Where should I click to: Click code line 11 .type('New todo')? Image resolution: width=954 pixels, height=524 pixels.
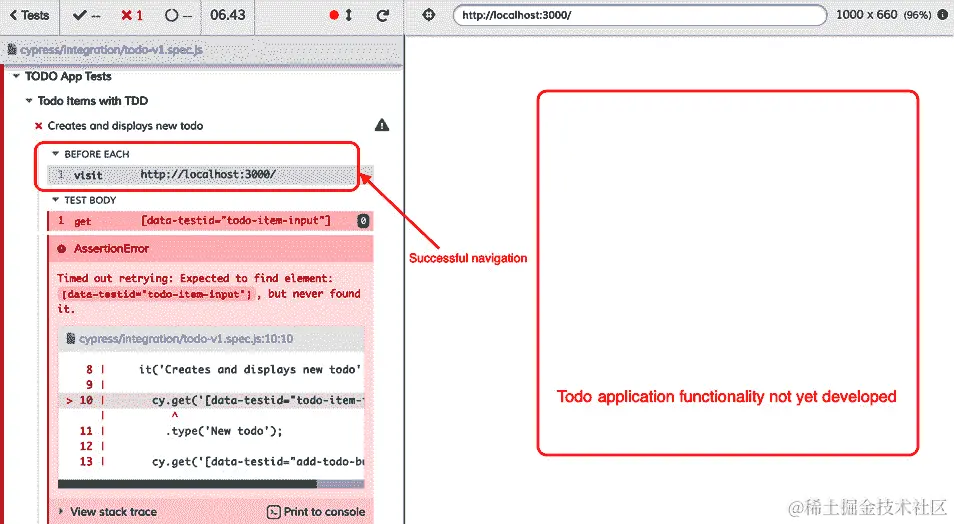point(211,431)
